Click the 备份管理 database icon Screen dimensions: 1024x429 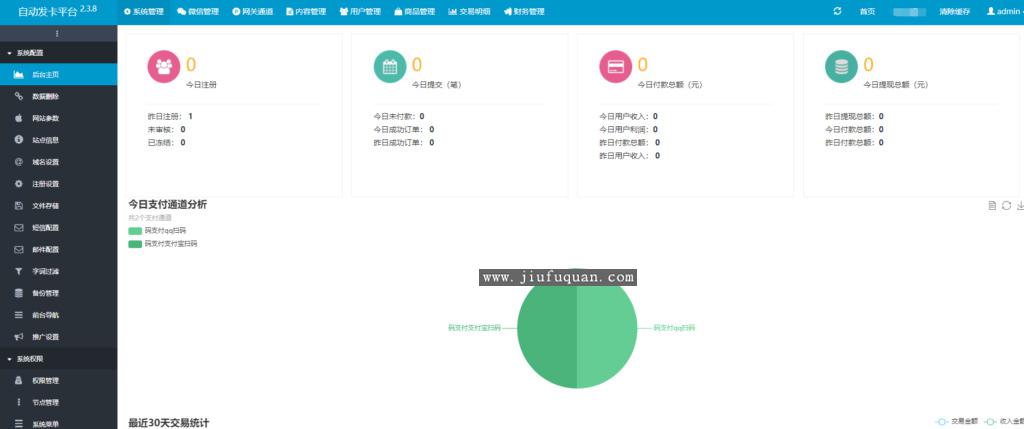click(19, 293)
